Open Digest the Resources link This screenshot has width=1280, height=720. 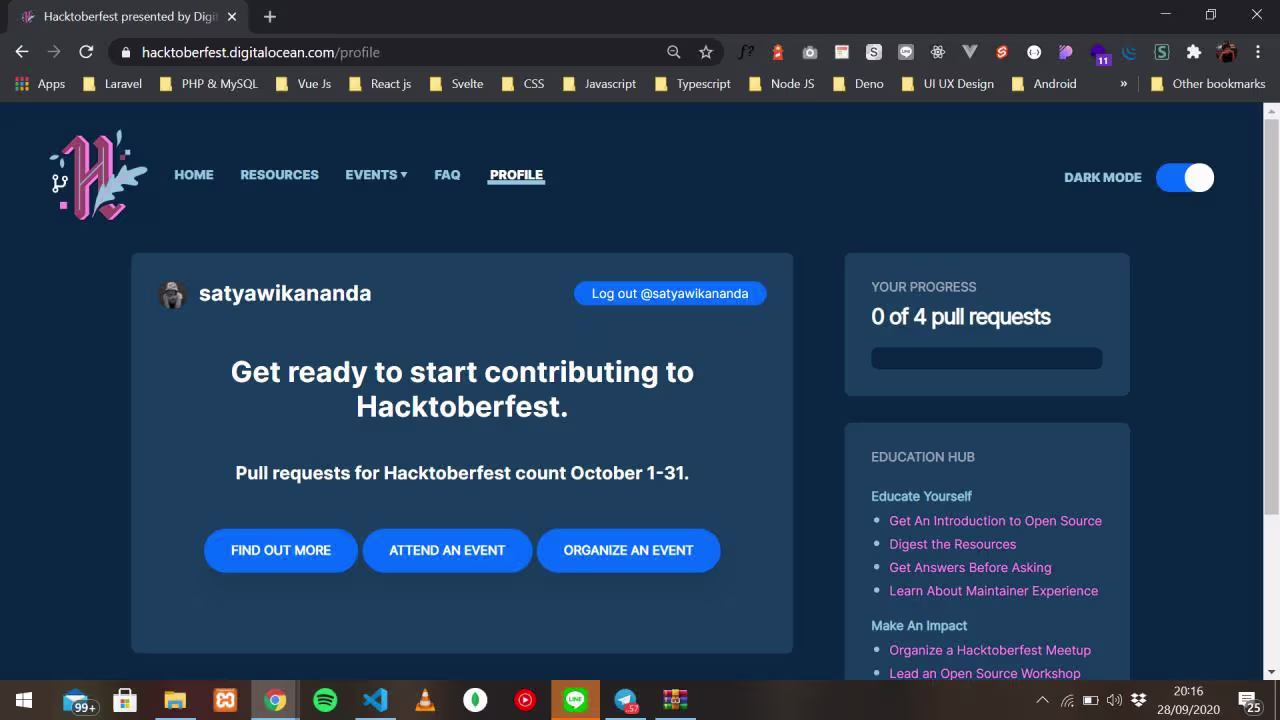[952, 544]
